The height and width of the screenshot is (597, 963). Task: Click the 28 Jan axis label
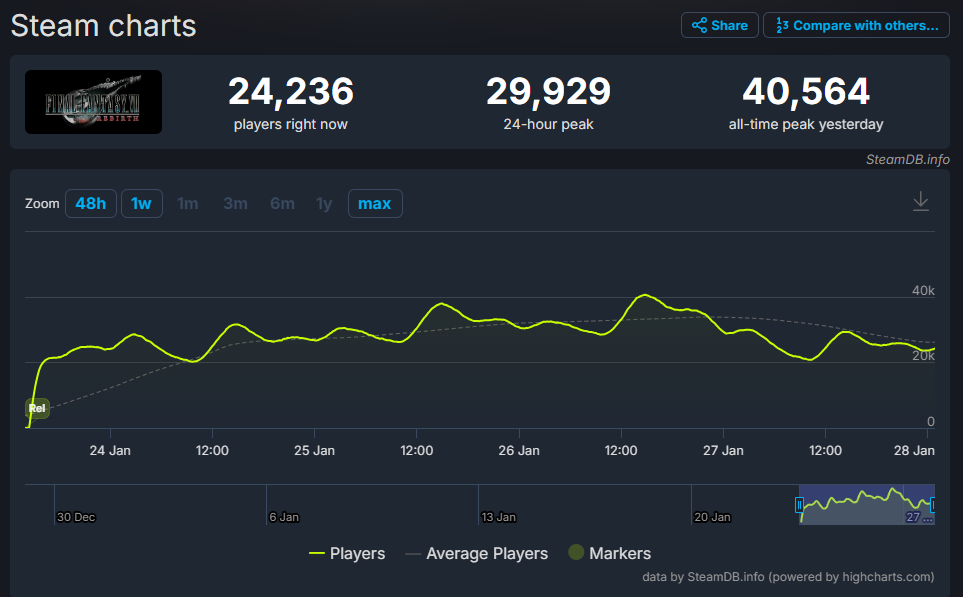coord(914,451)
